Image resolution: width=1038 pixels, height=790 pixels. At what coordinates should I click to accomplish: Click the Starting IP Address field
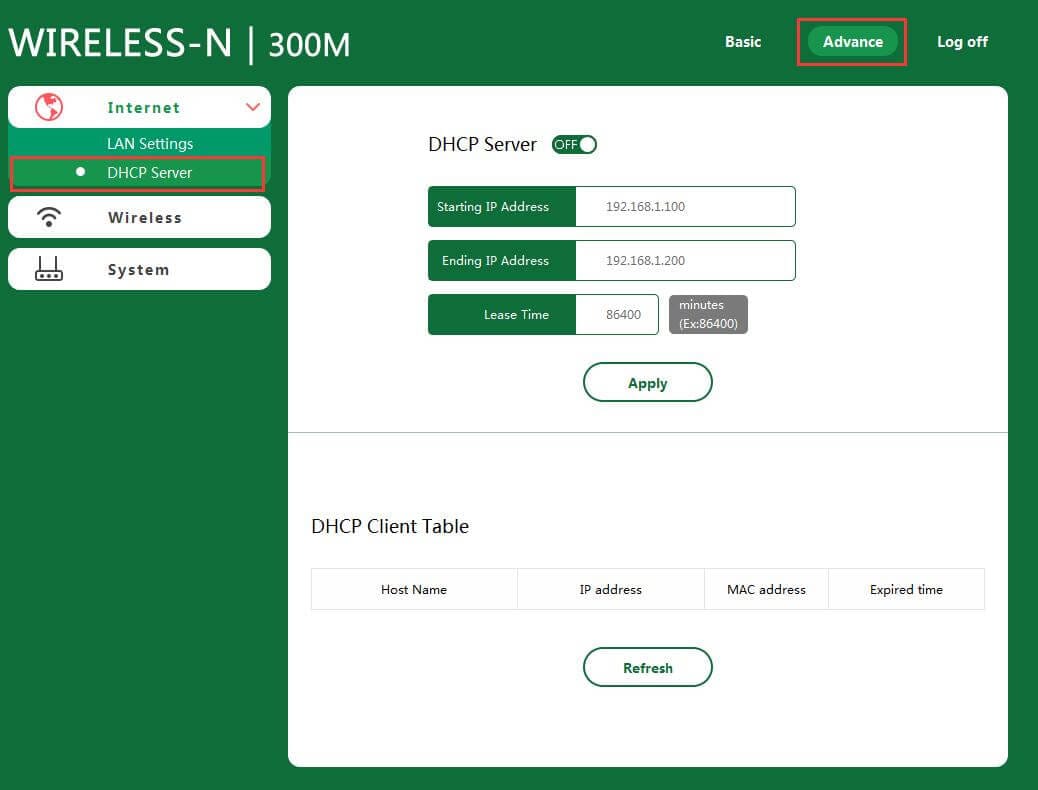(x=685, y=207)
